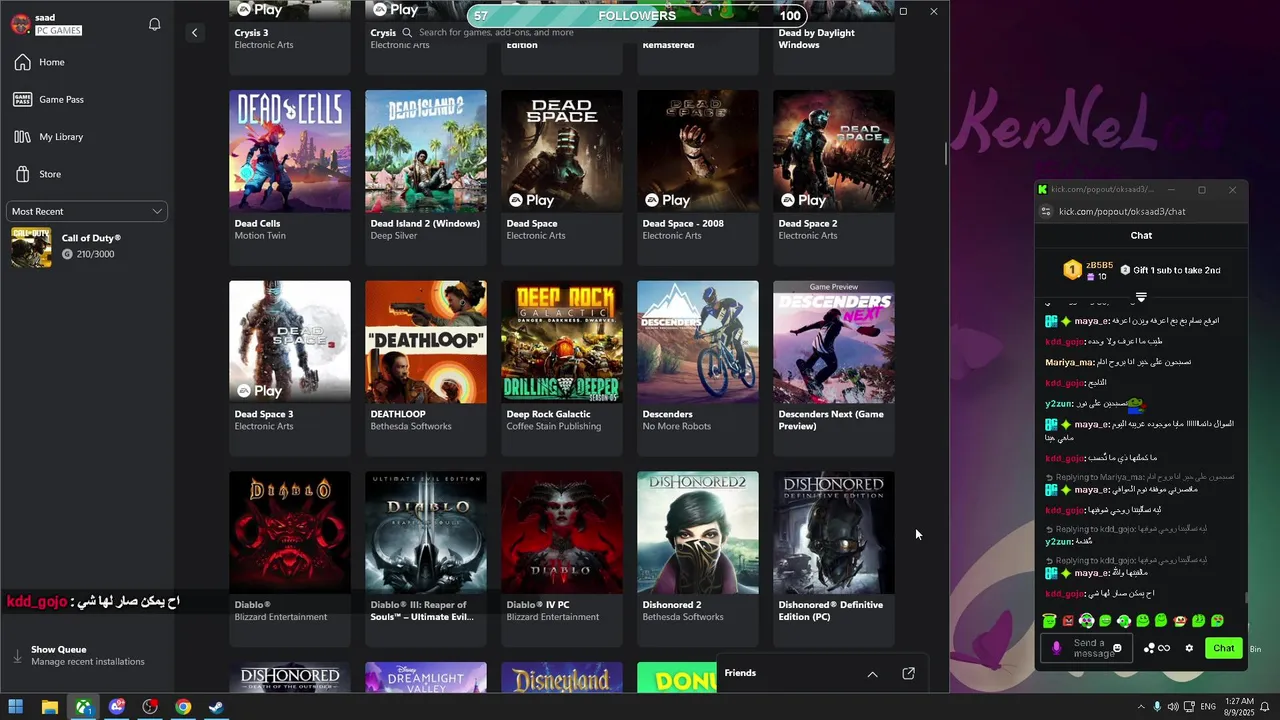Click the microphone tray icon
The image size is (1280, 720).
(x=1157, y=707)
